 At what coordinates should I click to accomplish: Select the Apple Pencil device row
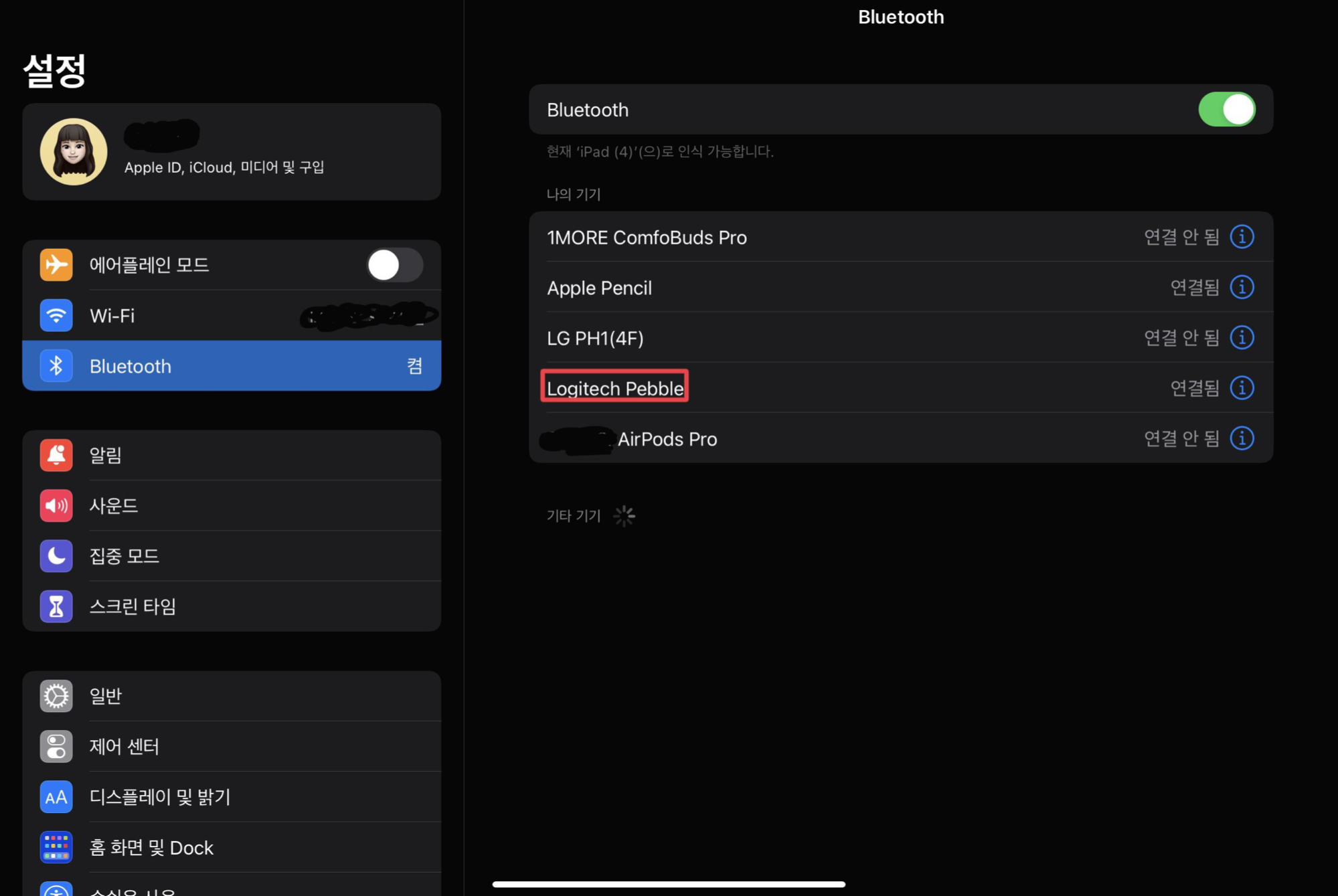click(901, 287)
